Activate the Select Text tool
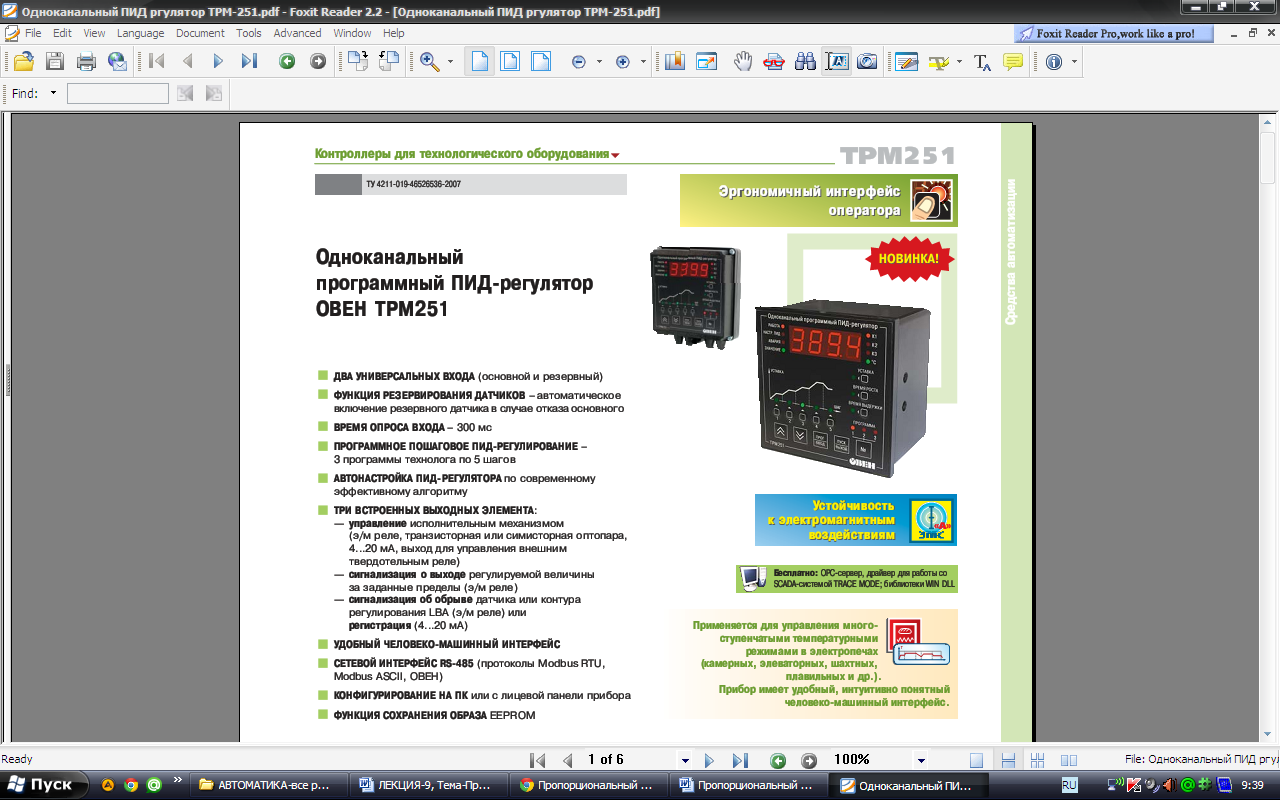The image size is (1280, 800). tap(836, 62)
